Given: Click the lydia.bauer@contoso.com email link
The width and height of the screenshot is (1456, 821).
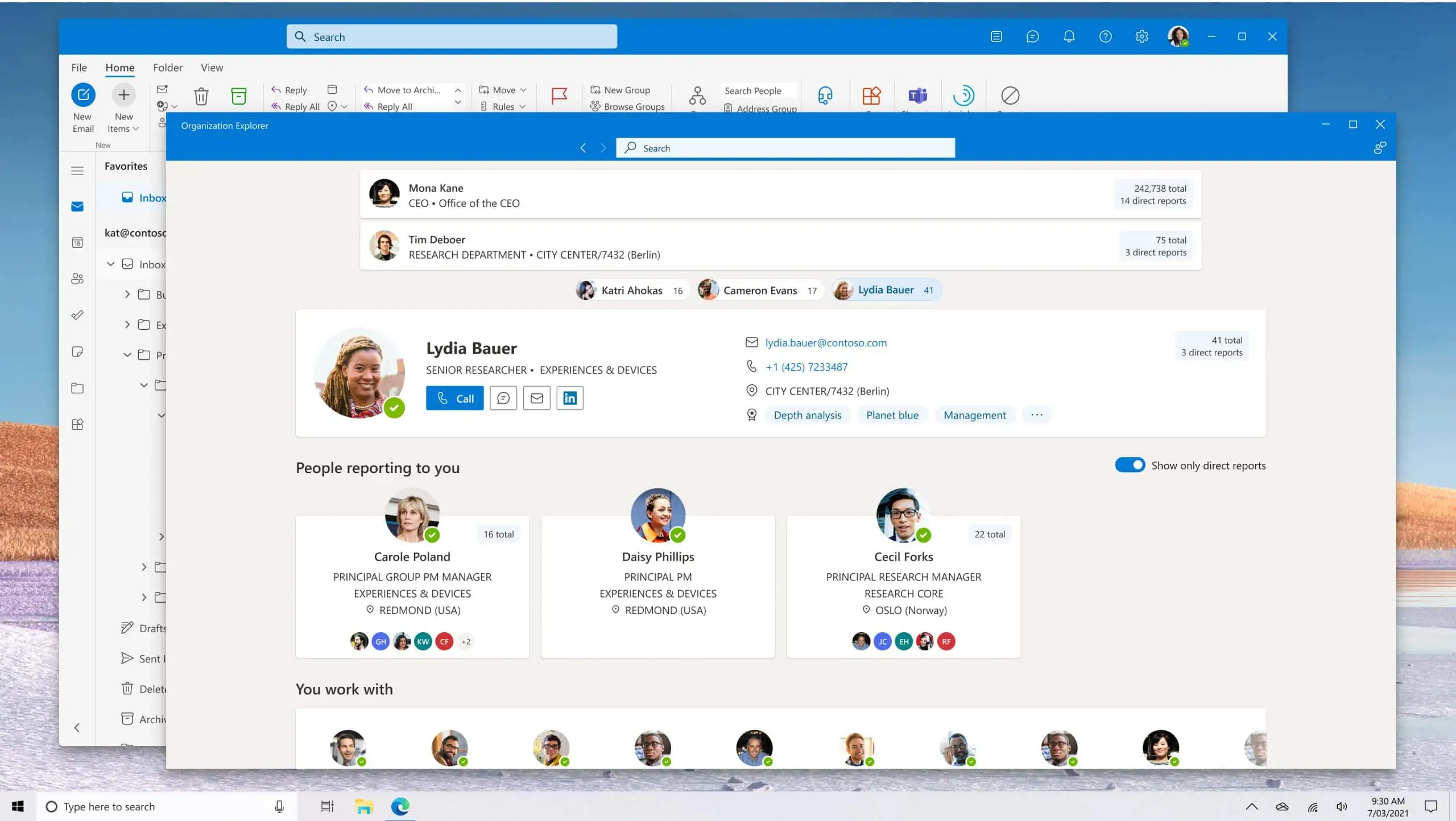Looking at the screenshot, I should 826,342.
